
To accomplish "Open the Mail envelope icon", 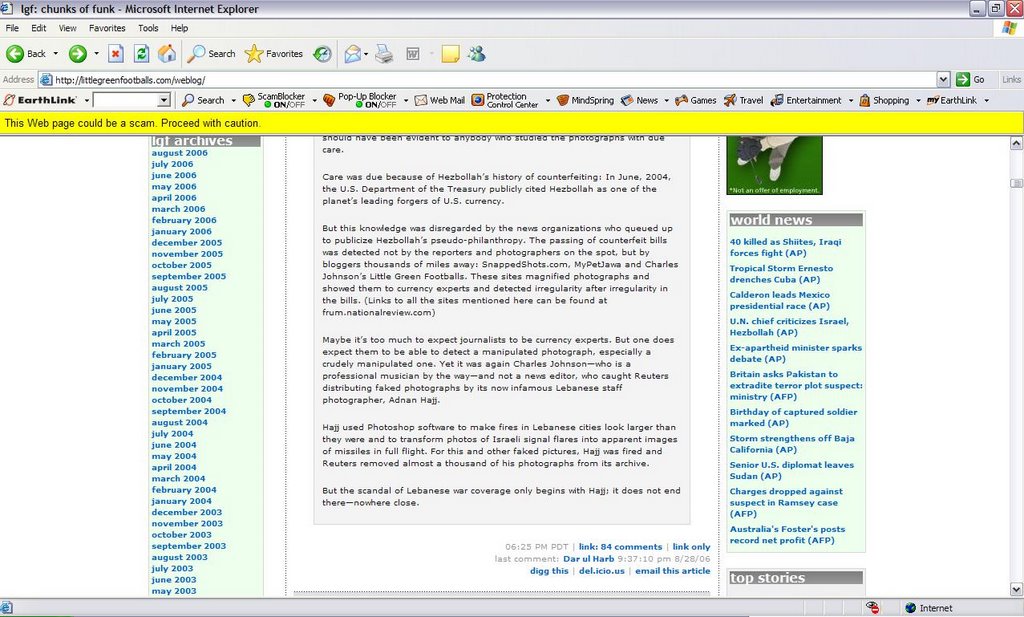I will [352, 54].
